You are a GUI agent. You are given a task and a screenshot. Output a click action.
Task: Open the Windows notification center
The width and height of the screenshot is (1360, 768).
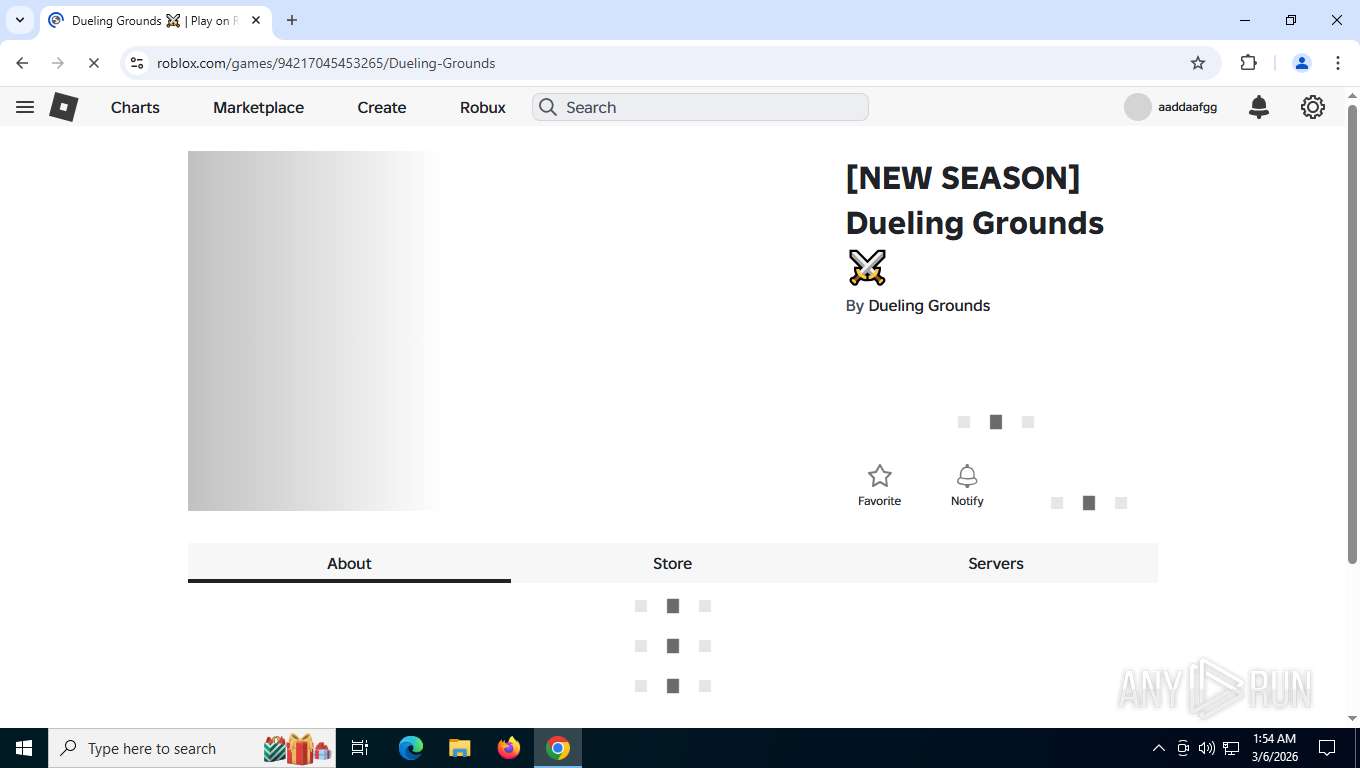click(x=1327, y=748)
